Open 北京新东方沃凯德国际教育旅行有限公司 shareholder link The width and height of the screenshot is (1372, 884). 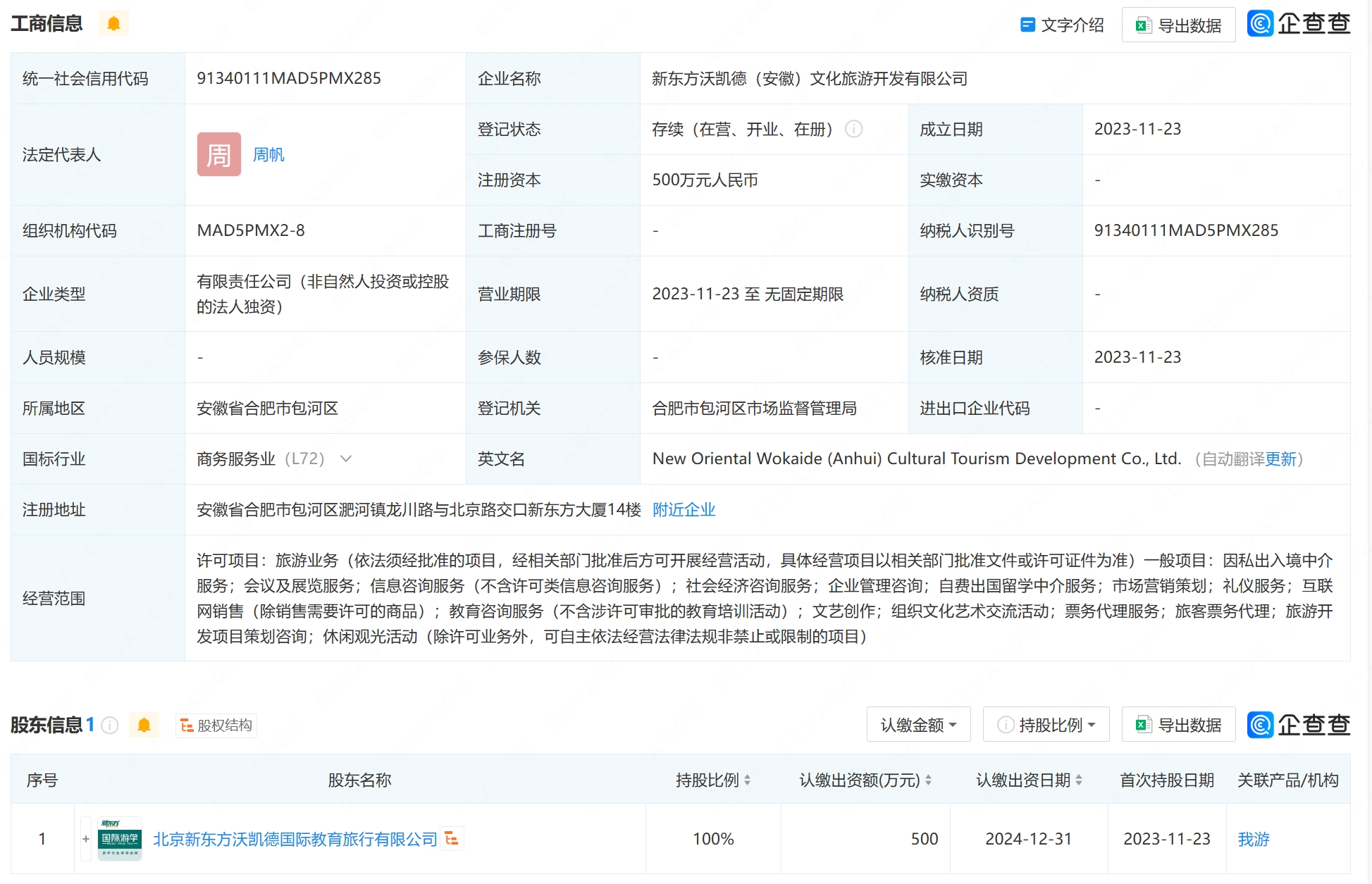click(x=295, y=839)
